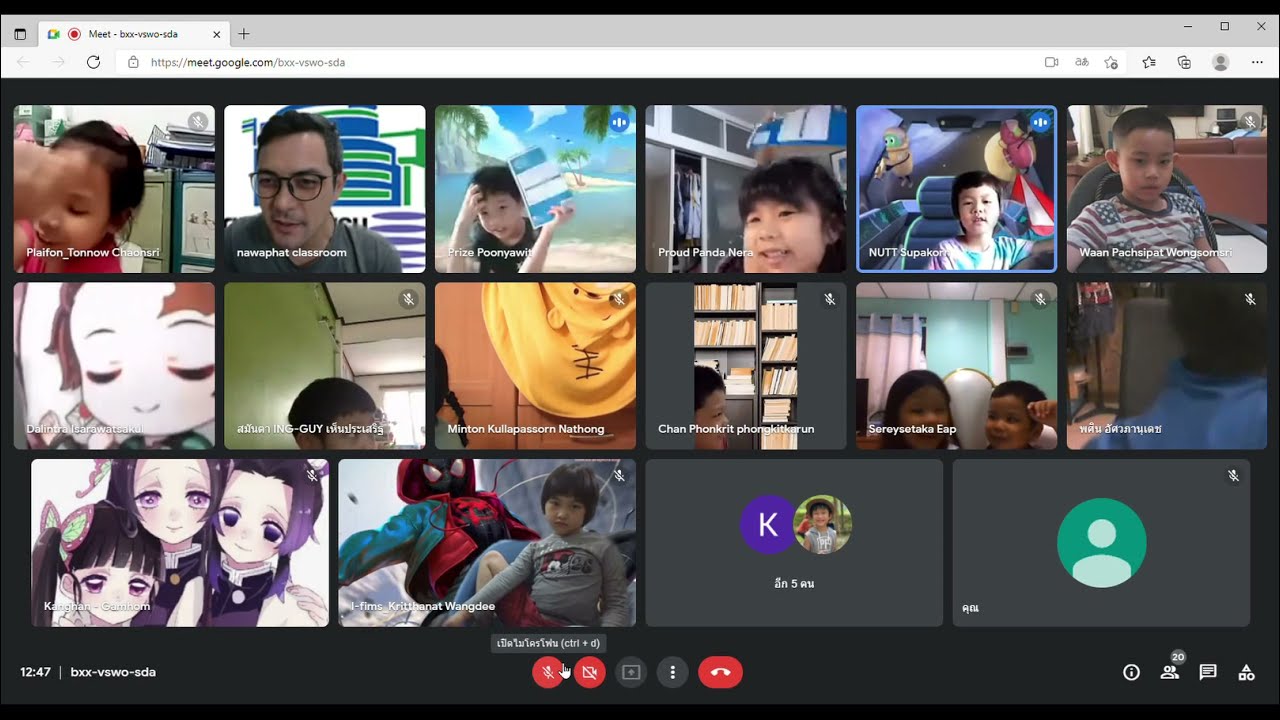This screenshot has height=720, width=1280.
Task: Open a new browser tab
Action: click(243, 34)
